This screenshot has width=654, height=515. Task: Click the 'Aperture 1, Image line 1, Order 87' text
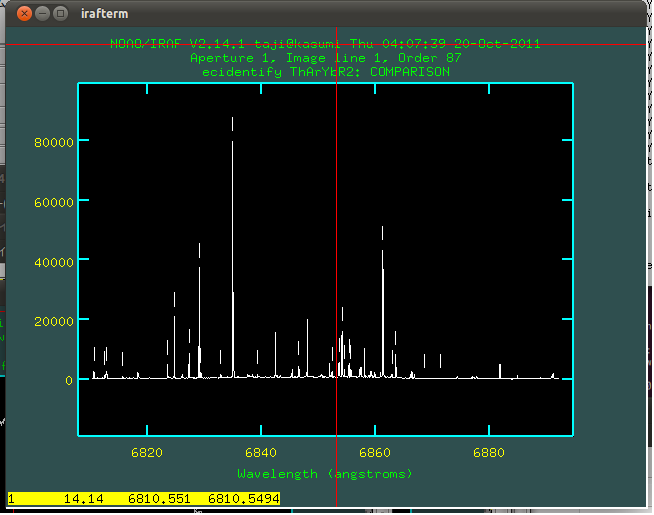(326, 58)
